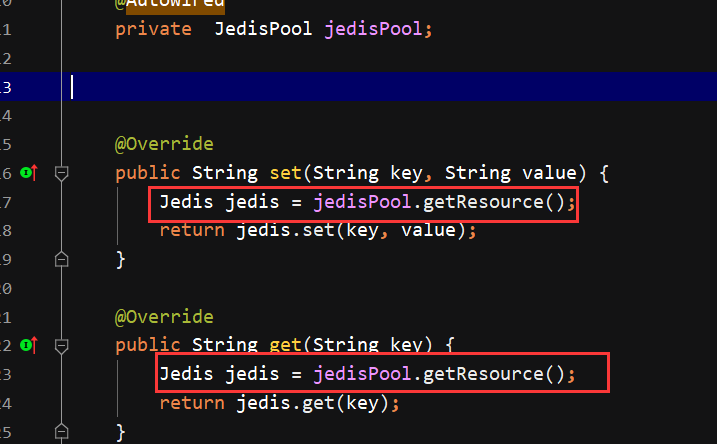
Task: Click the jedisPool field declaration name
Action: click(x=373, y=29)
